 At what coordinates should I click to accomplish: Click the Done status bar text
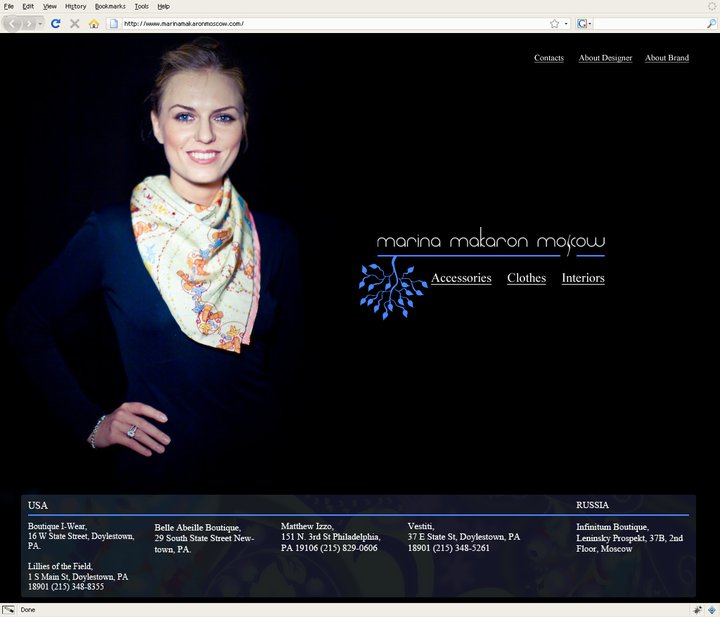tap(28, 610)
